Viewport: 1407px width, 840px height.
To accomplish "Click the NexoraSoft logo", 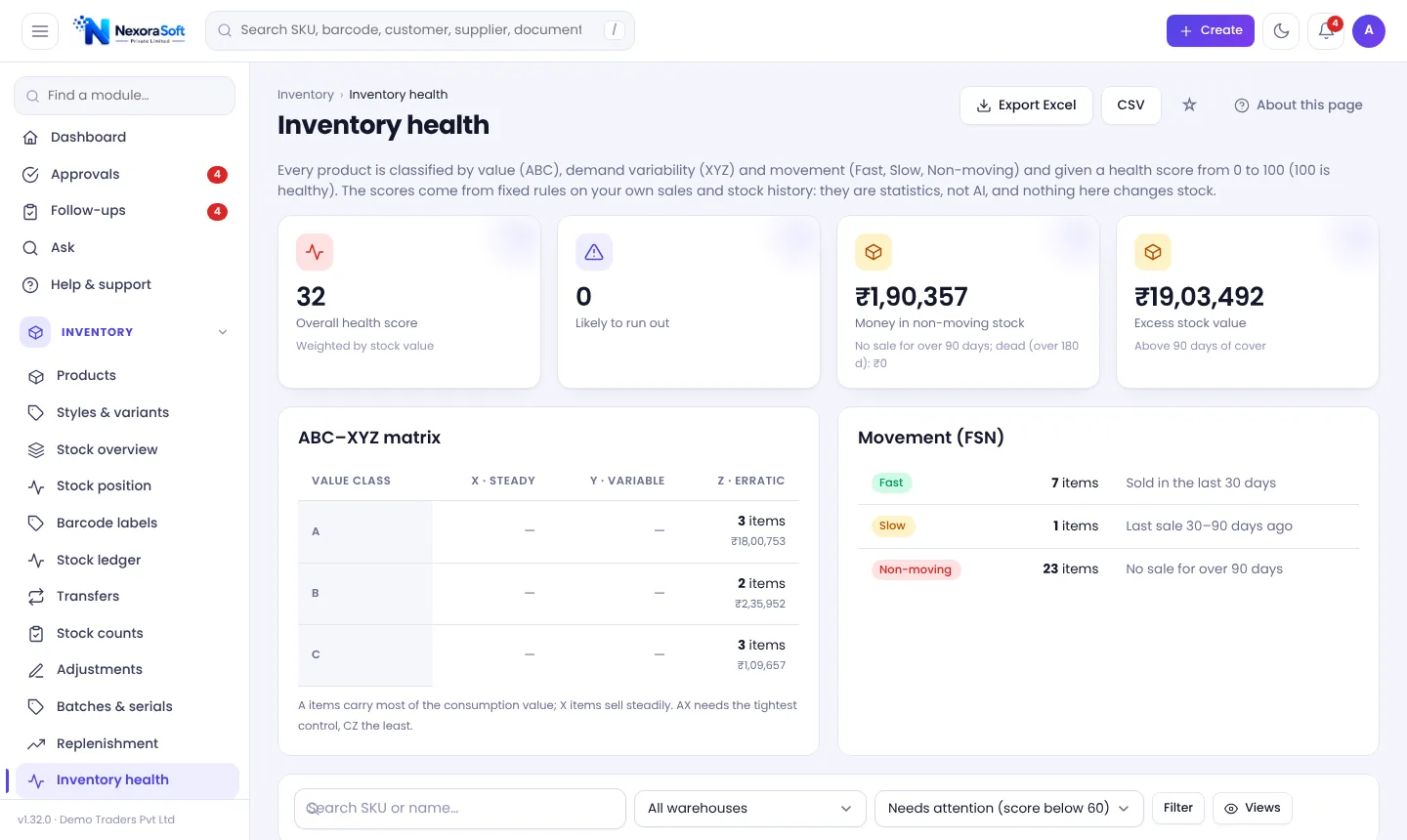I will 129,31.
